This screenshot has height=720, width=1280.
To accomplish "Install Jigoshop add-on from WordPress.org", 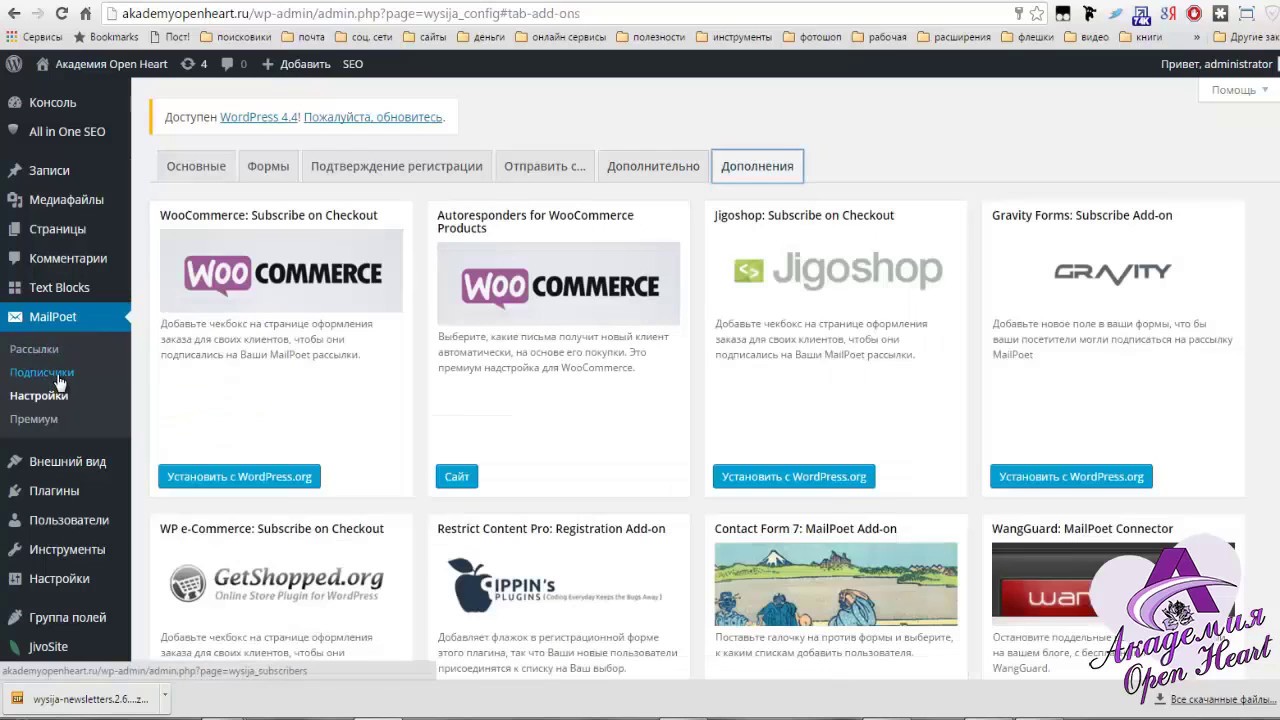I will click(794, 477).
